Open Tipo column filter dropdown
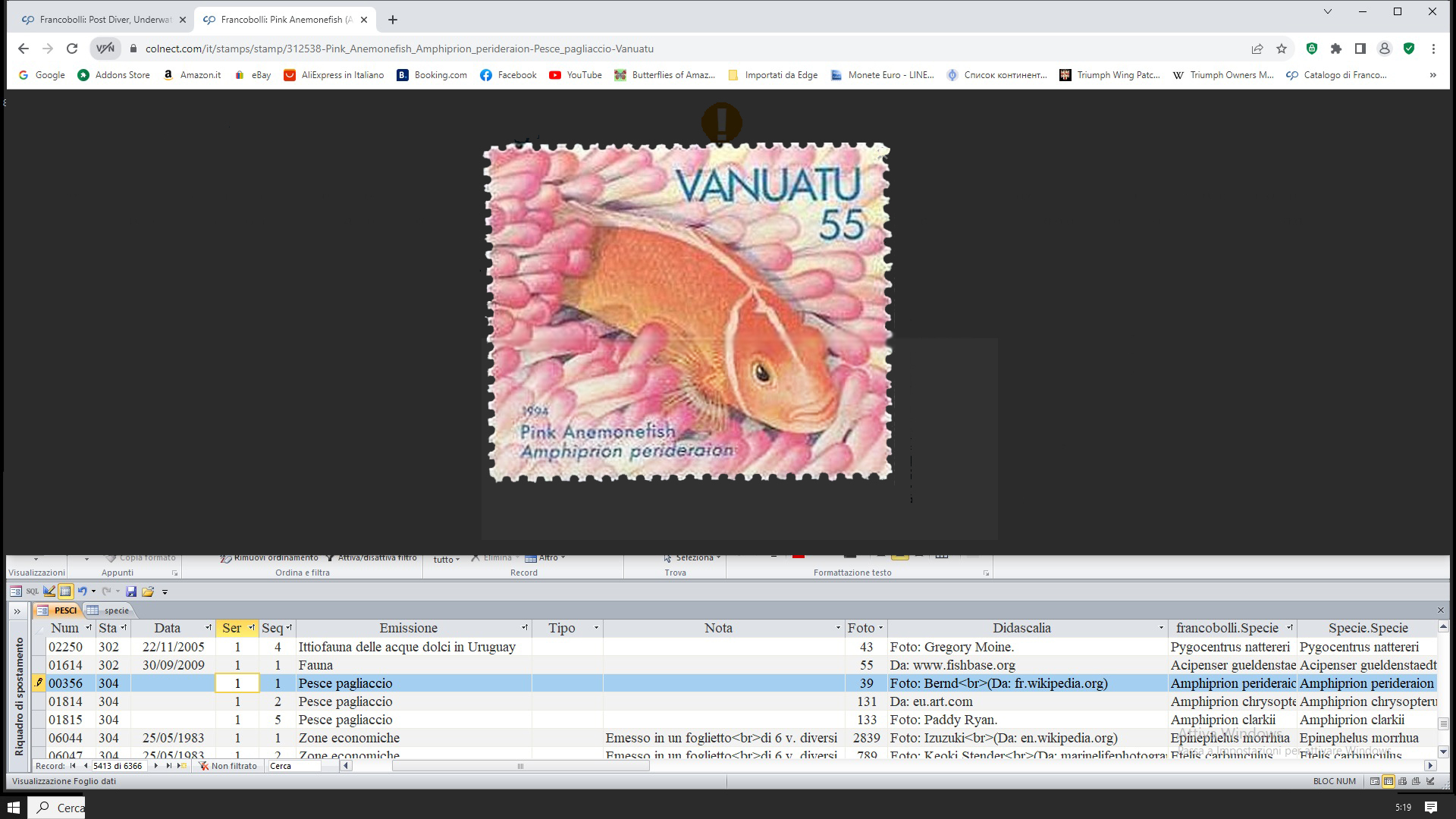 tap(596, 628)
